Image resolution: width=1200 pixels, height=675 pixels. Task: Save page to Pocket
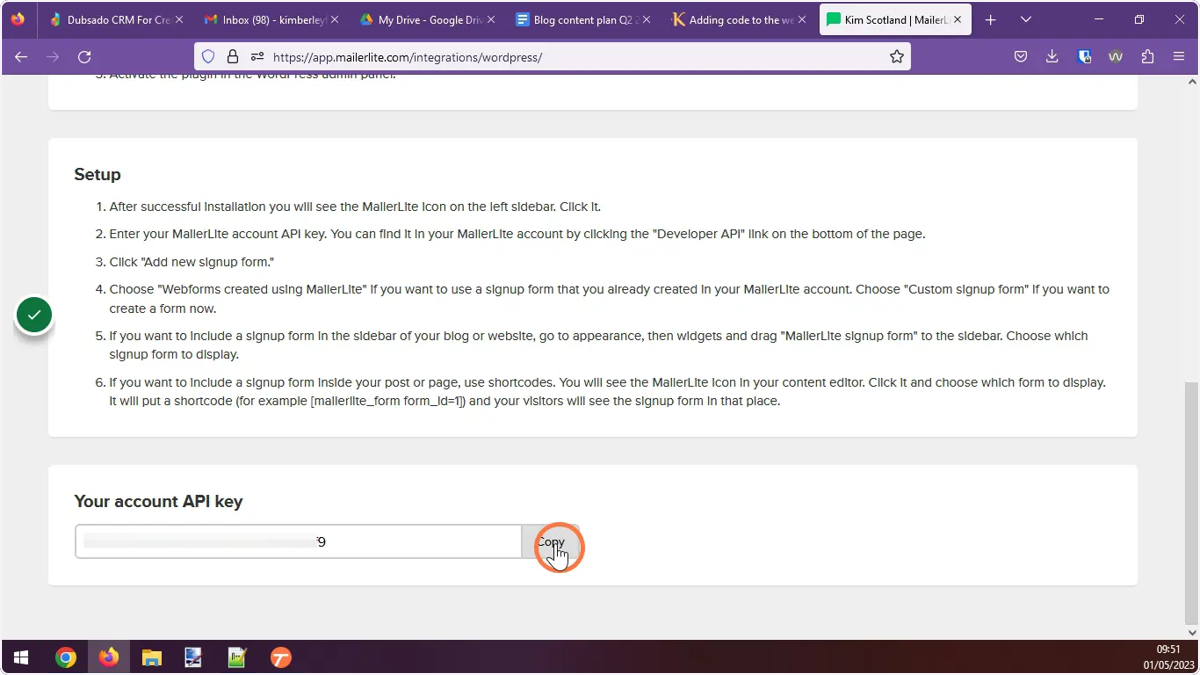(1021, 57)
